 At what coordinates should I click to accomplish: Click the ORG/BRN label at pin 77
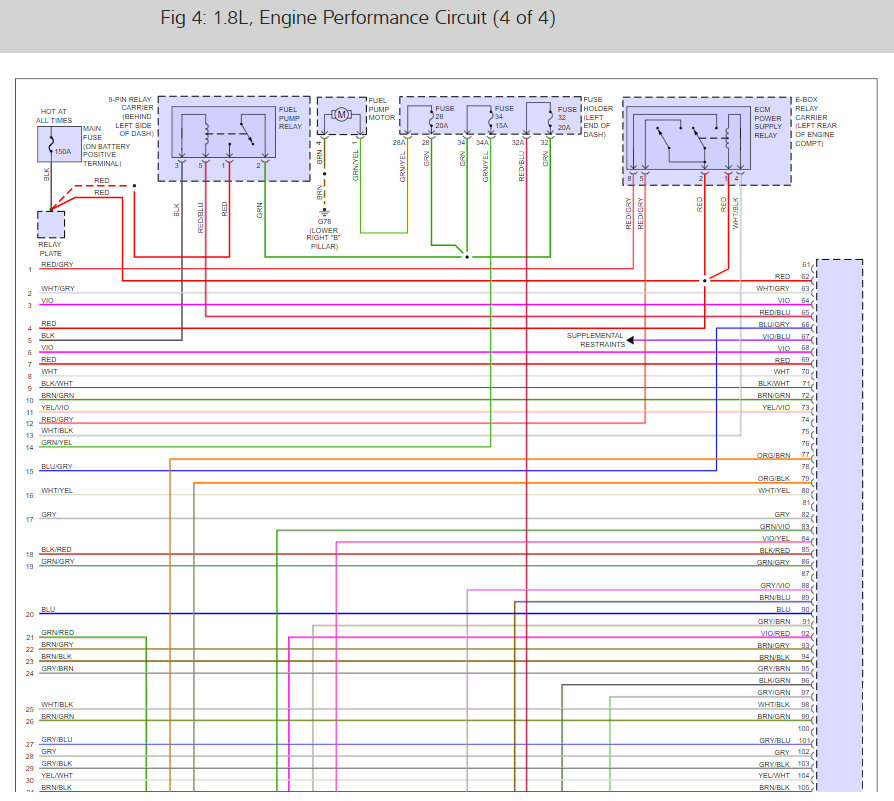click(774, 456)
